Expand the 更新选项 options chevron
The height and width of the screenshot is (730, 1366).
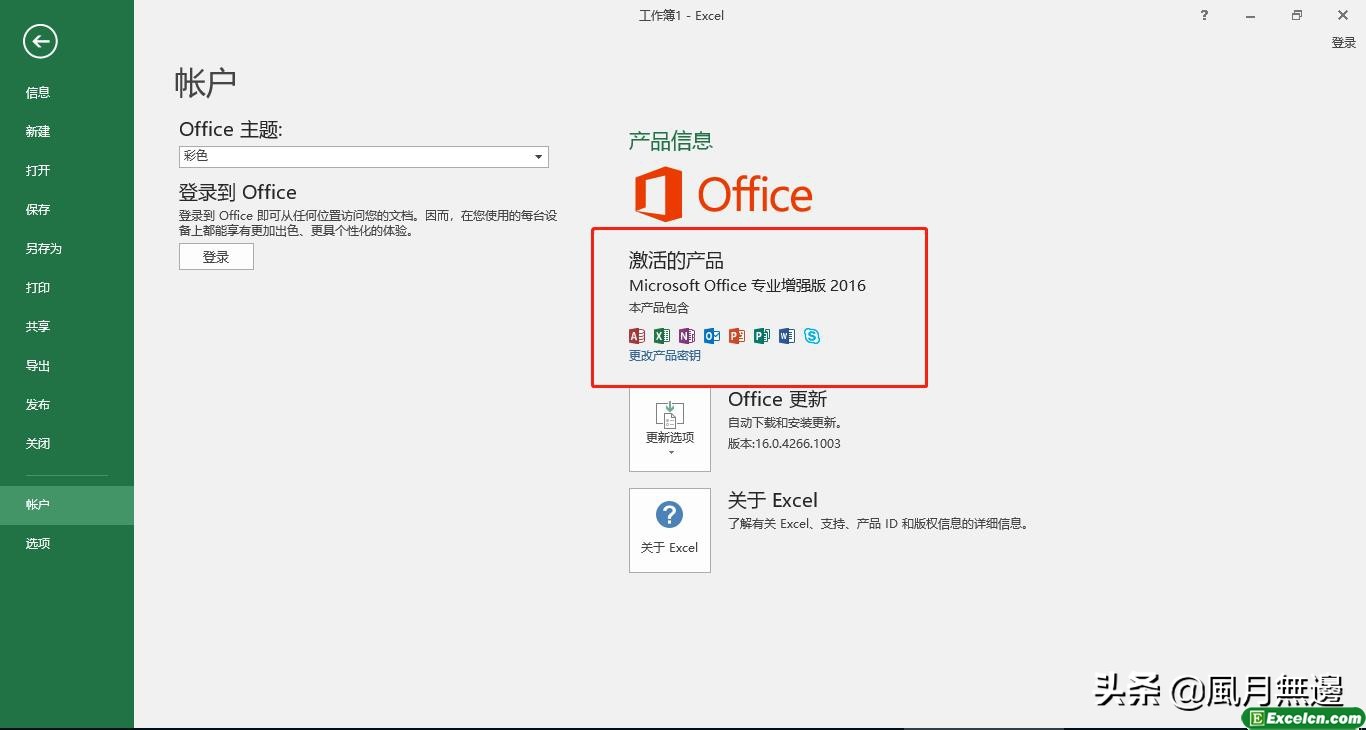coord(669,451)
